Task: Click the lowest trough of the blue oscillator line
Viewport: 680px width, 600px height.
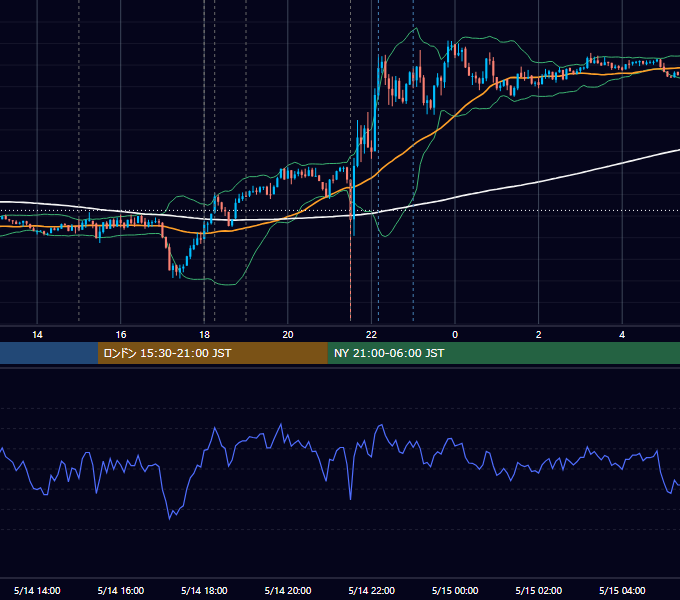Action: click(x=170, y=518)
